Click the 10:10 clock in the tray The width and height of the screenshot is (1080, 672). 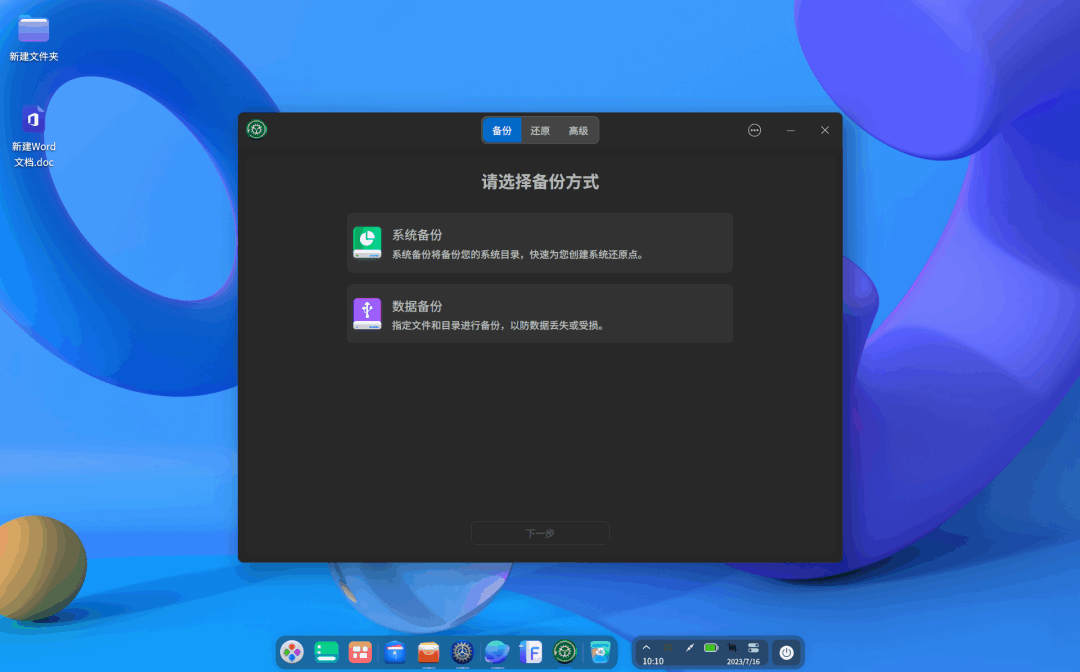pos(653,661)
